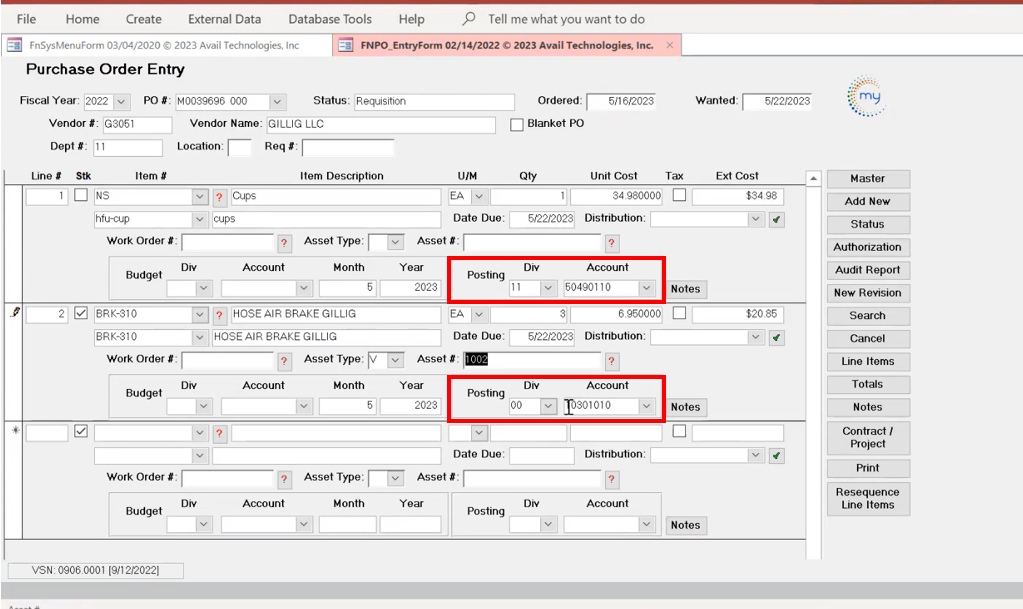
Task: Open the Fiscal Year dropdown
Action: (x=122, y=102)
